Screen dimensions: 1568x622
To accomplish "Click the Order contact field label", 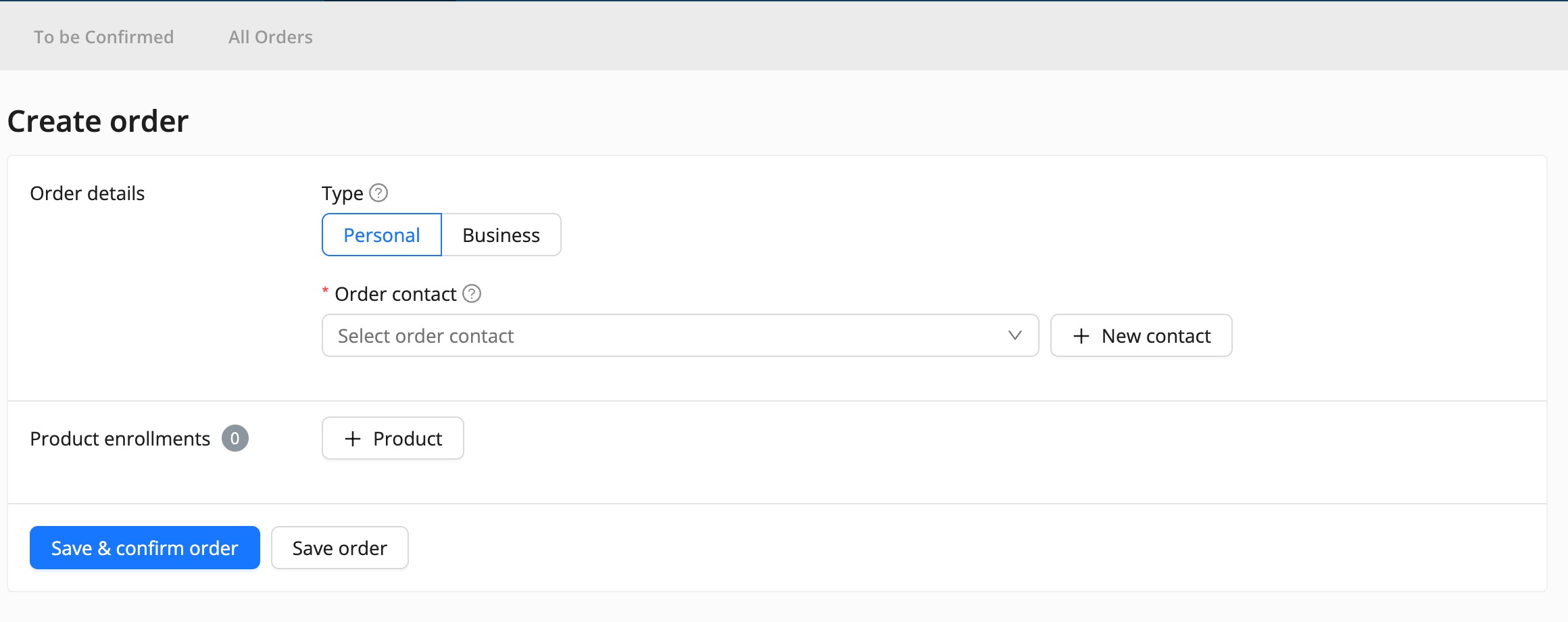I will coord(395,294).
